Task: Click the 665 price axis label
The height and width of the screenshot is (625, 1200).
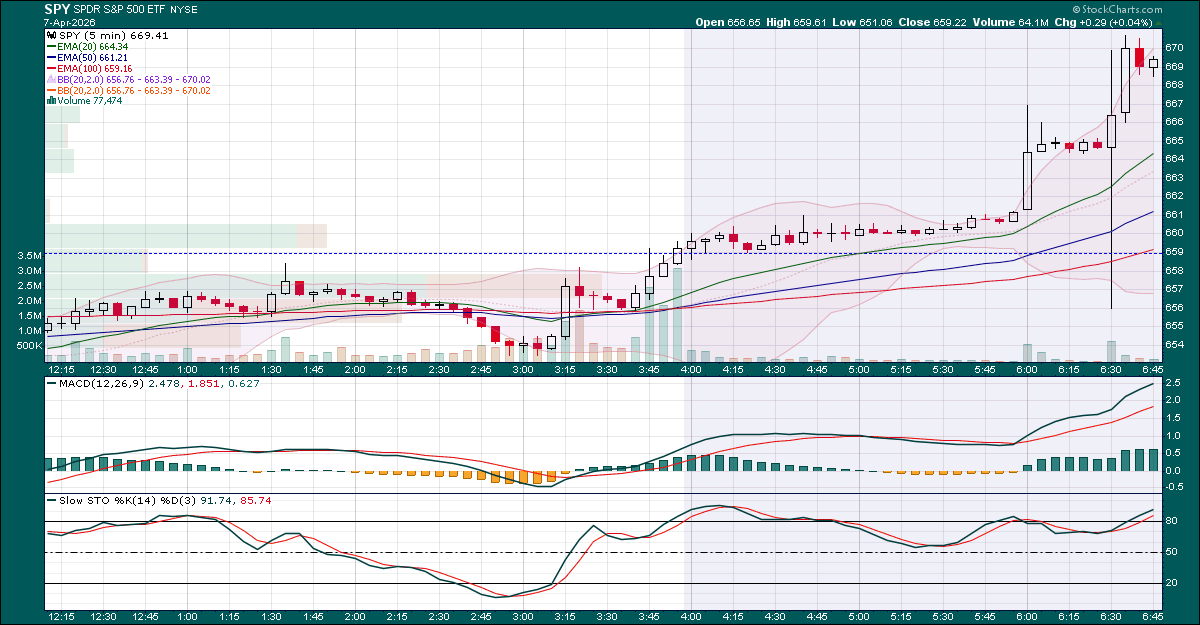Action: coord(1175,140)
